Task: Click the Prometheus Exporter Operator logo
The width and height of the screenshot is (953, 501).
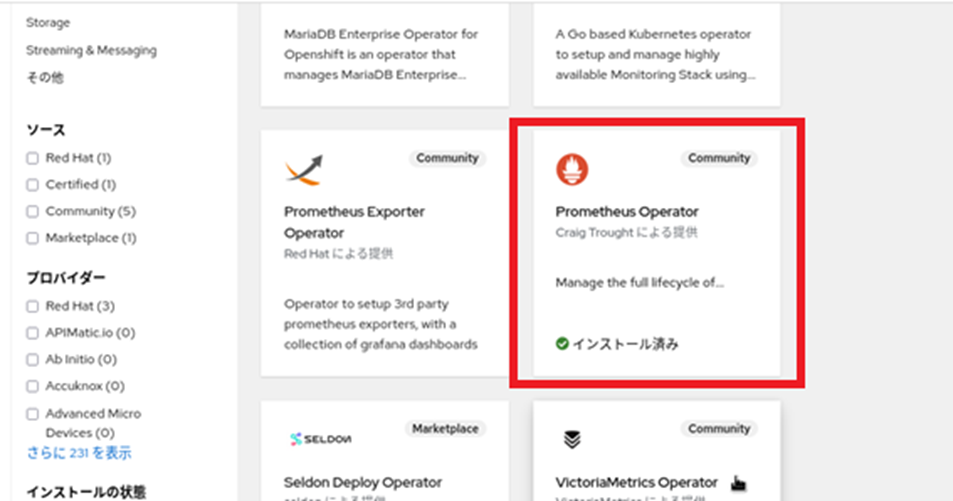Action: tap(304, 171)
